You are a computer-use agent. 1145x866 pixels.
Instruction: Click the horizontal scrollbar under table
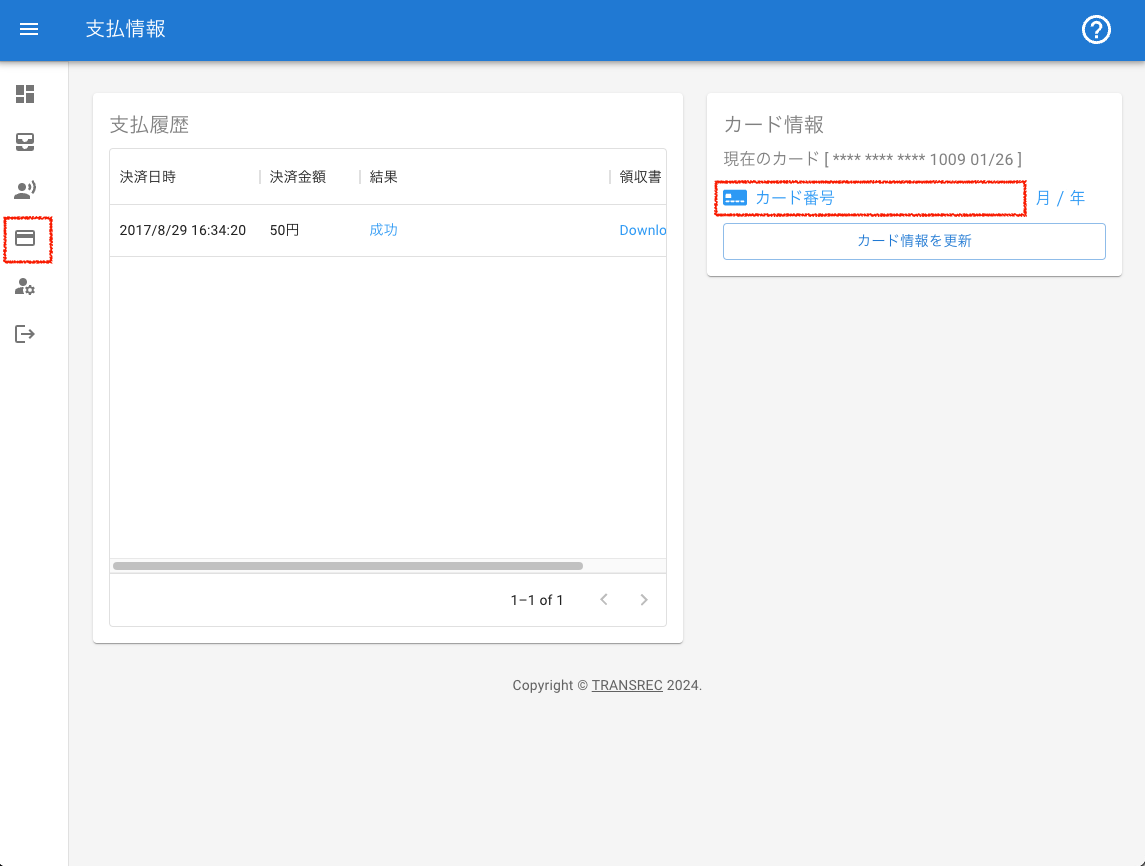(x=348, y=566)
